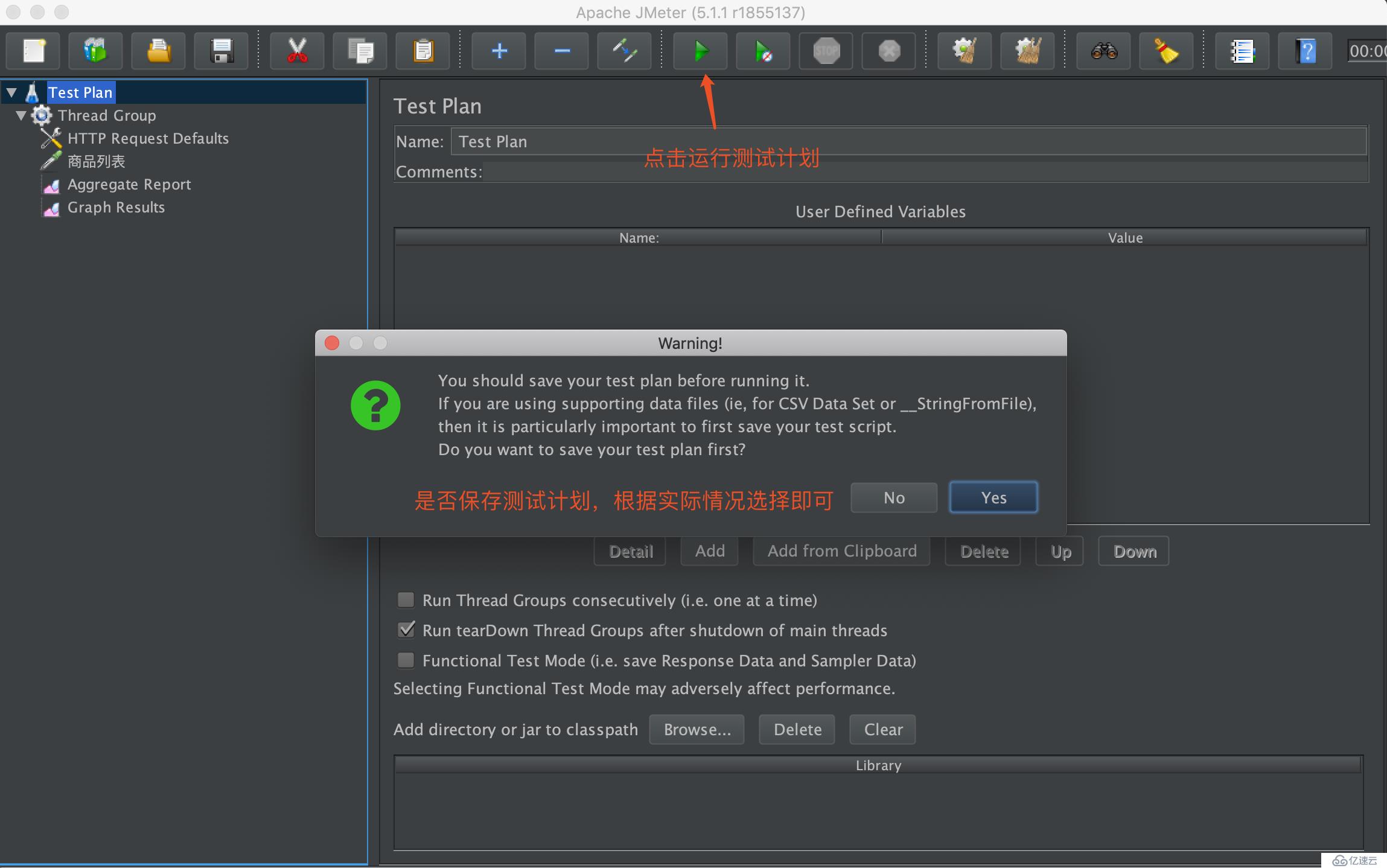Open Function Helper dialog icon

(x=1242, y=51)
